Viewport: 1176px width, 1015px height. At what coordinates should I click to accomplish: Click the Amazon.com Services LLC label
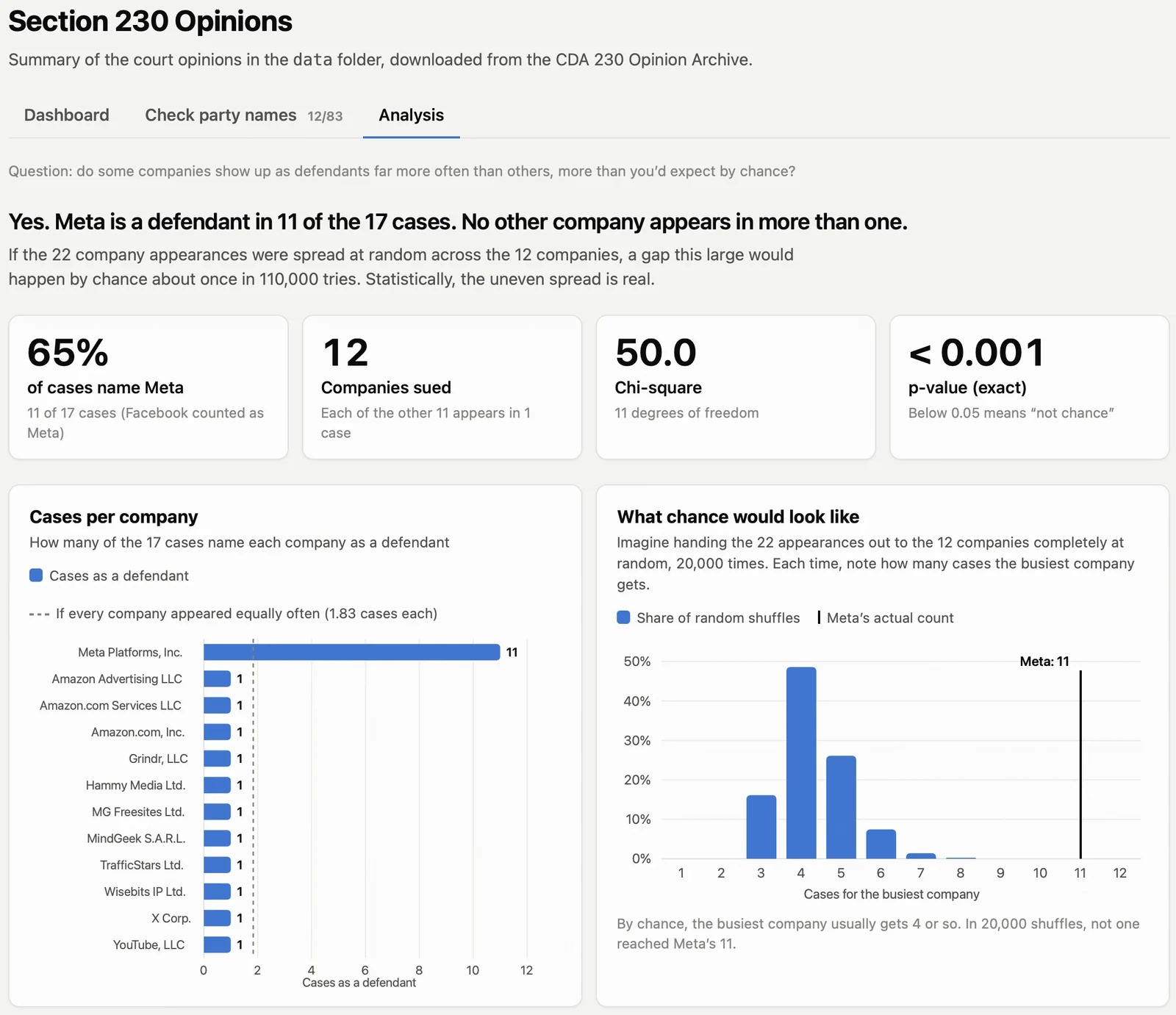click(x=110, y=706)
